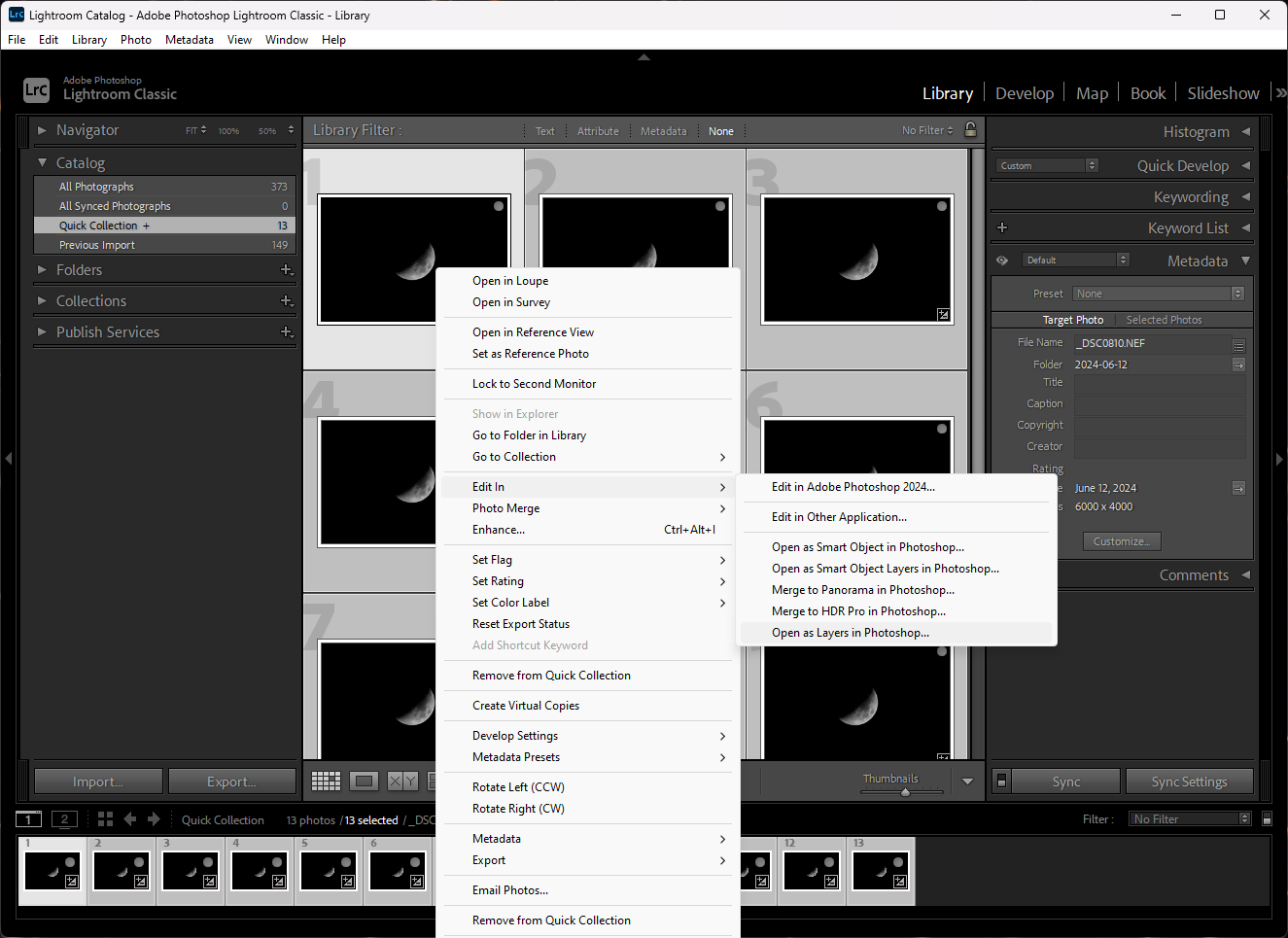
Task: Toggle the Sync auto-sync switch
Action: (x=1001, y=781)
